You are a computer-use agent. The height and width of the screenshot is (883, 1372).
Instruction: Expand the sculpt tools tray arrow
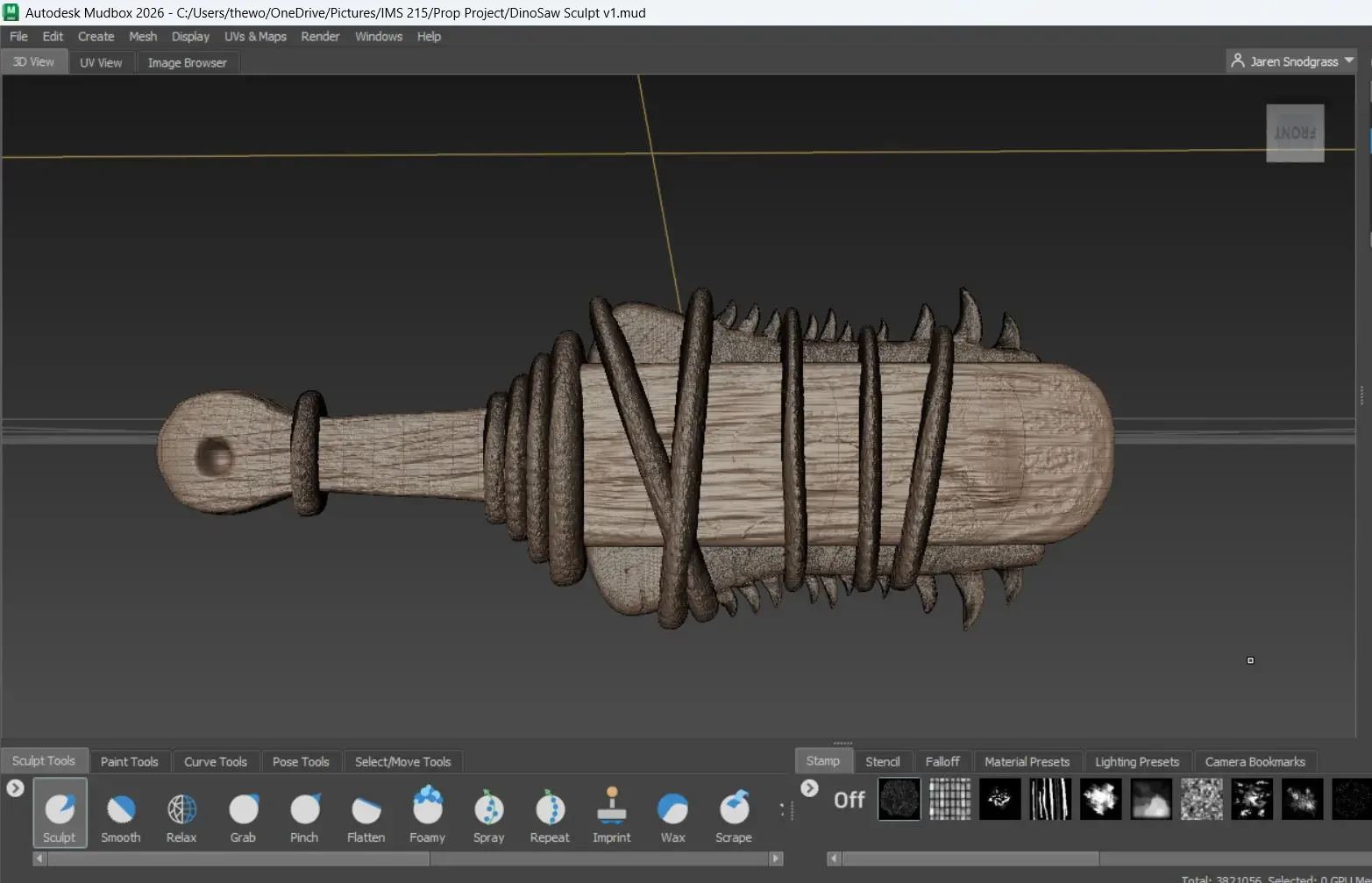click(x=15, y=787)
